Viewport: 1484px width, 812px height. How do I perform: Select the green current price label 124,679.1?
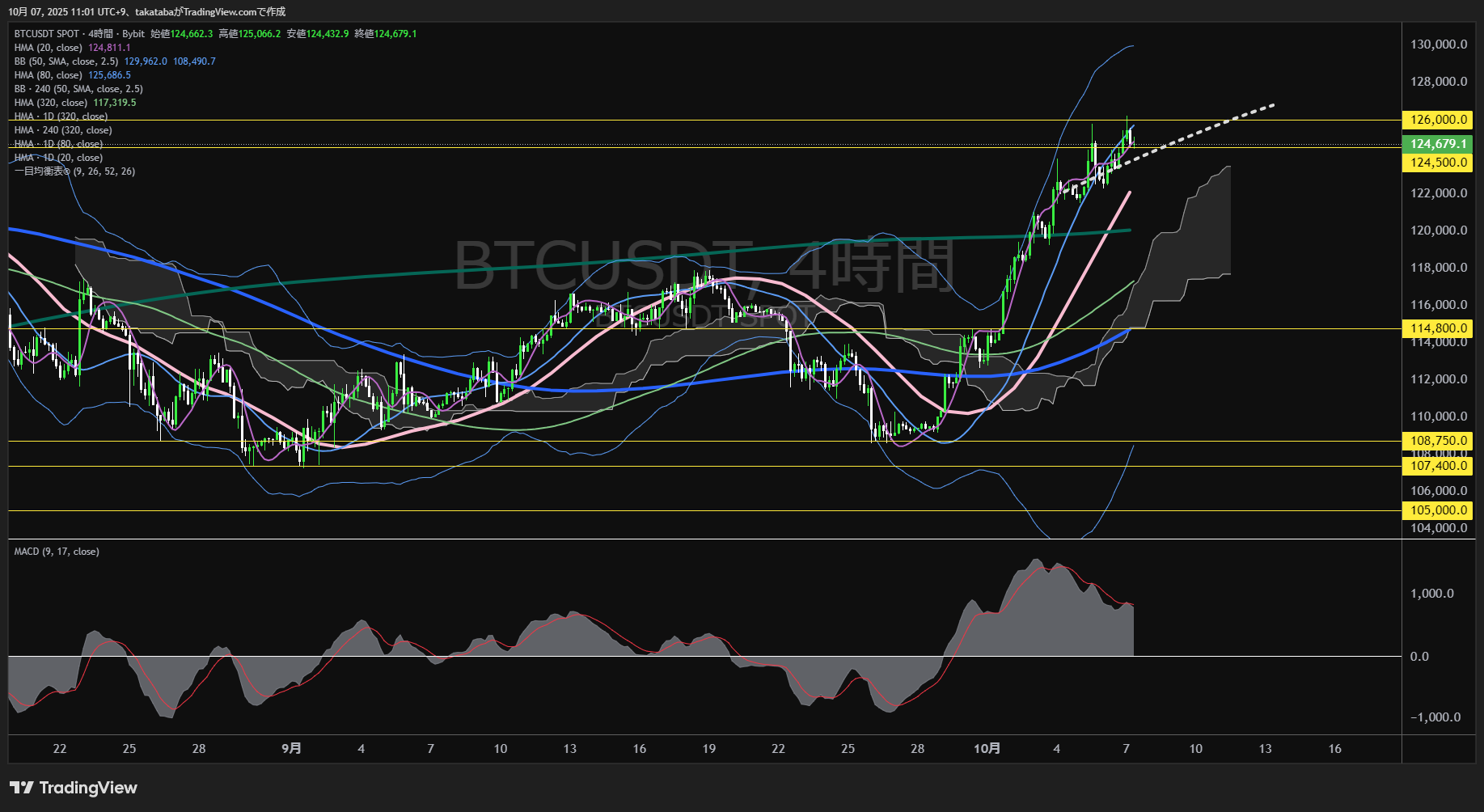(x=1438, y=144)
